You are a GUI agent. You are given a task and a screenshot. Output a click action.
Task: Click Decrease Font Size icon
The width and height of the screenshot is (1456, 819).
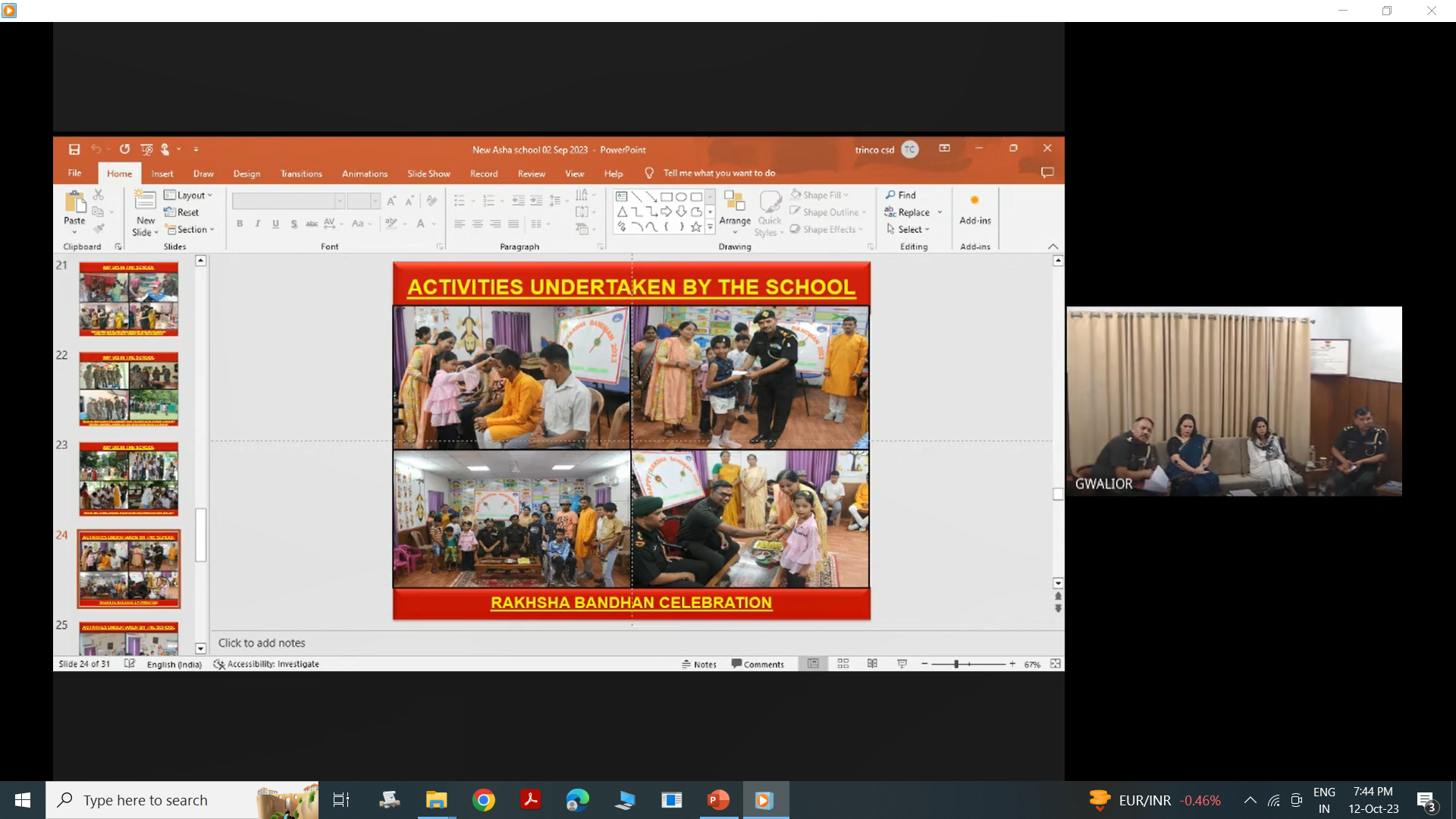click(x=409, y=201)
